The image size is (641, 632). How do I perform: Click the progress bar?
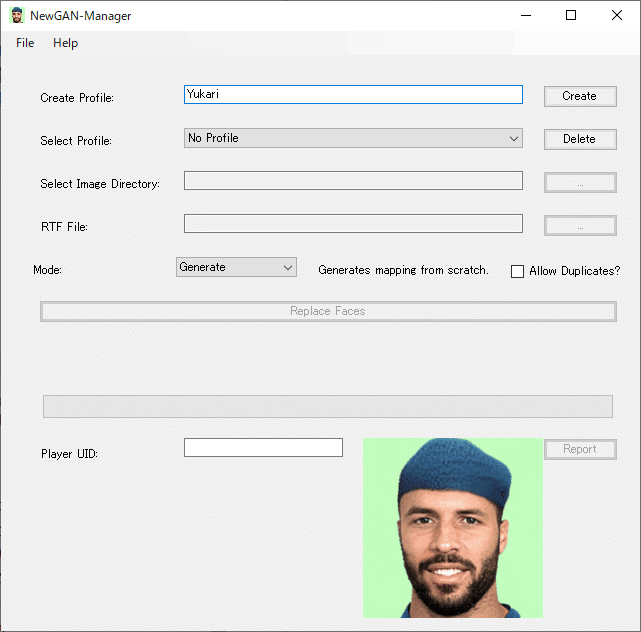(328, 406)
